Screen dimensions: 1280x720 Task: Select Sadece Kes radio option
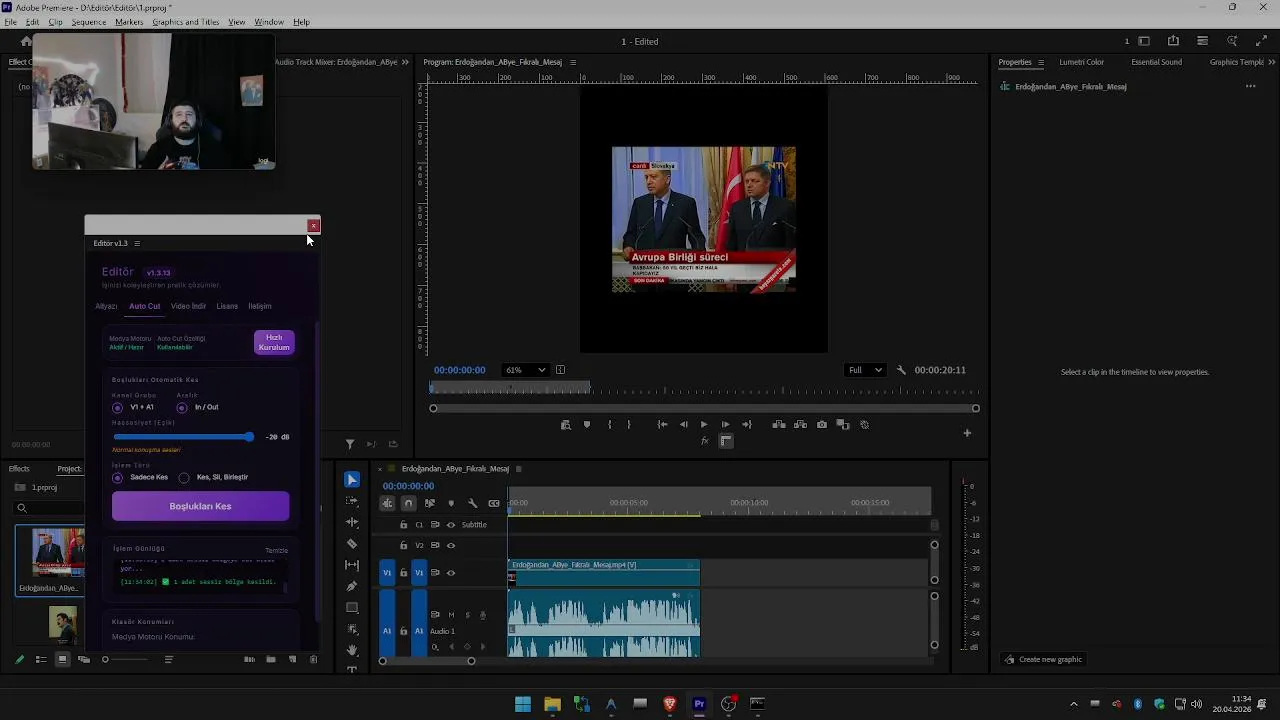(117, 478)
